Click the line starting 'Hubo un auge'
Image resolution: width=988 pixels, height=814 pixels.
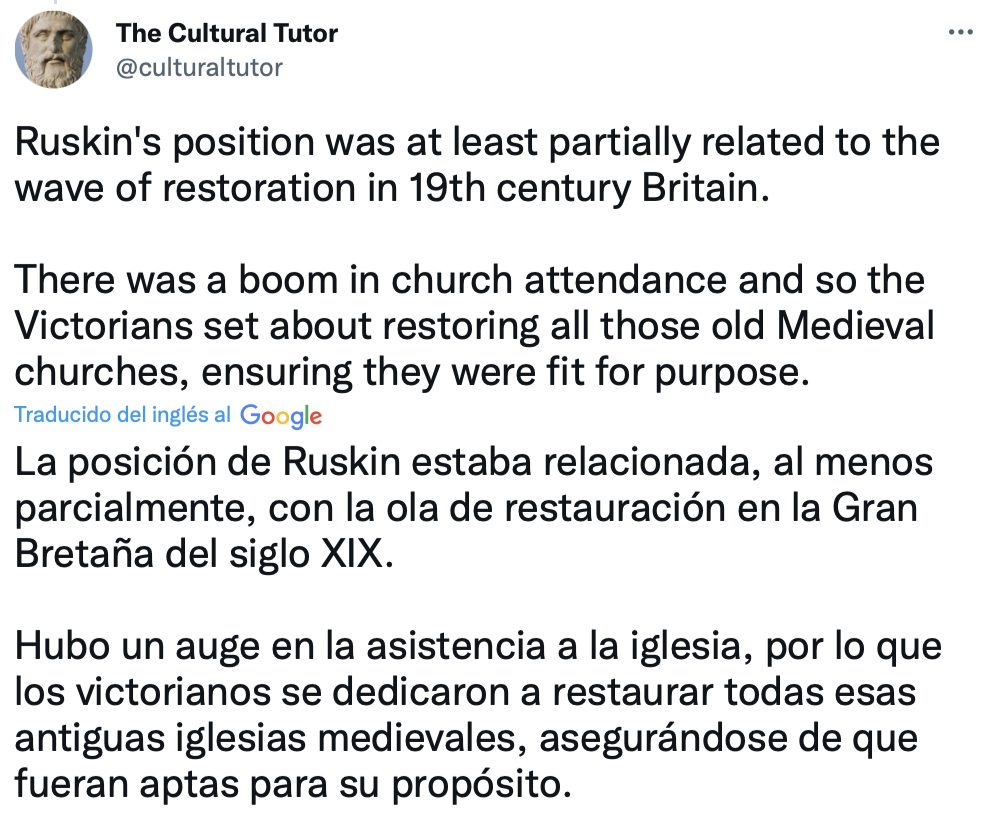click(477, 645)
